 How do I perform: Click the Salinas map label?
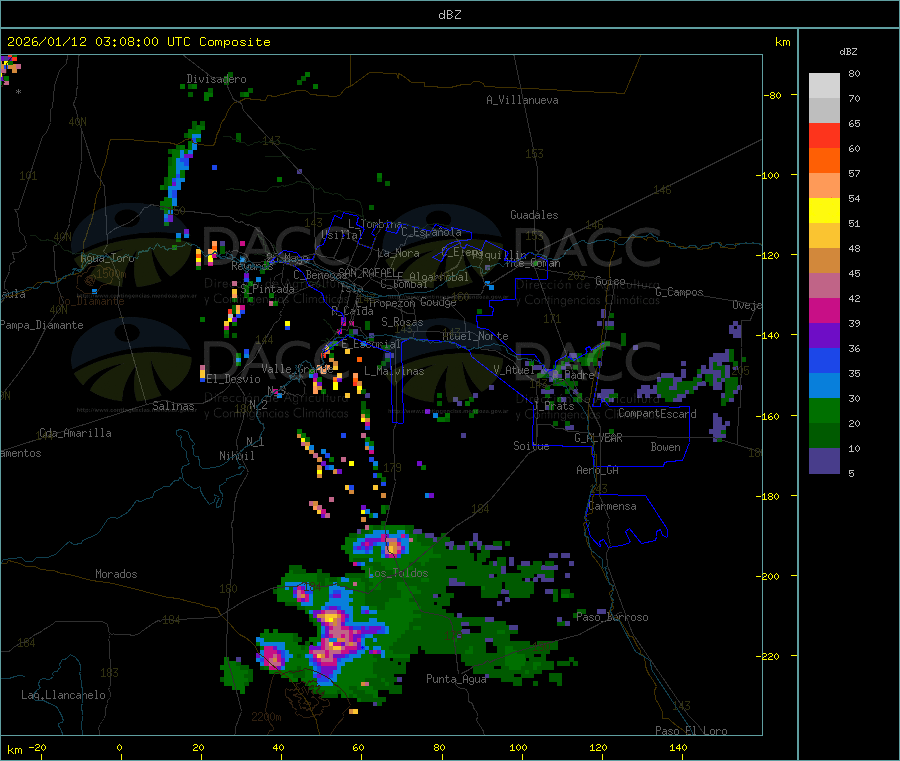(173, 406)
